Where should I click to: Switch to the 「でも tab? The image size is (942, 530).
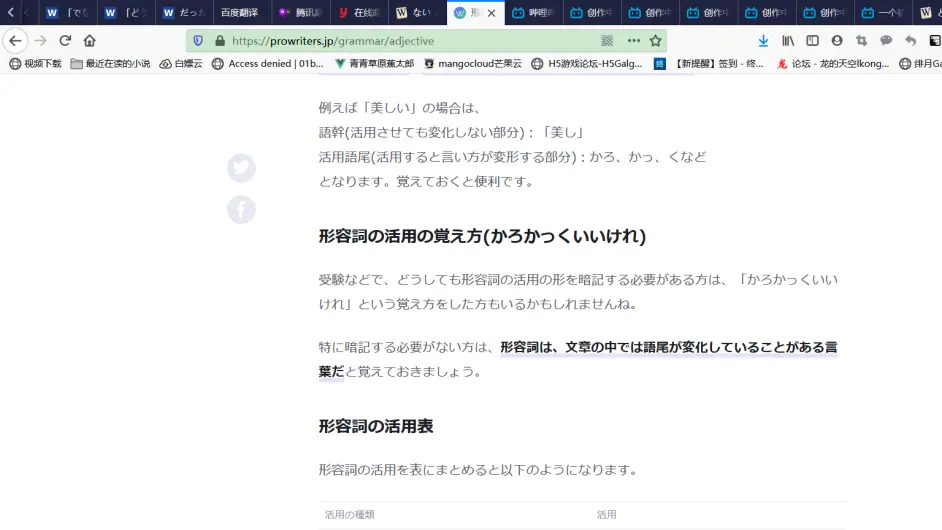coord(68,13)
